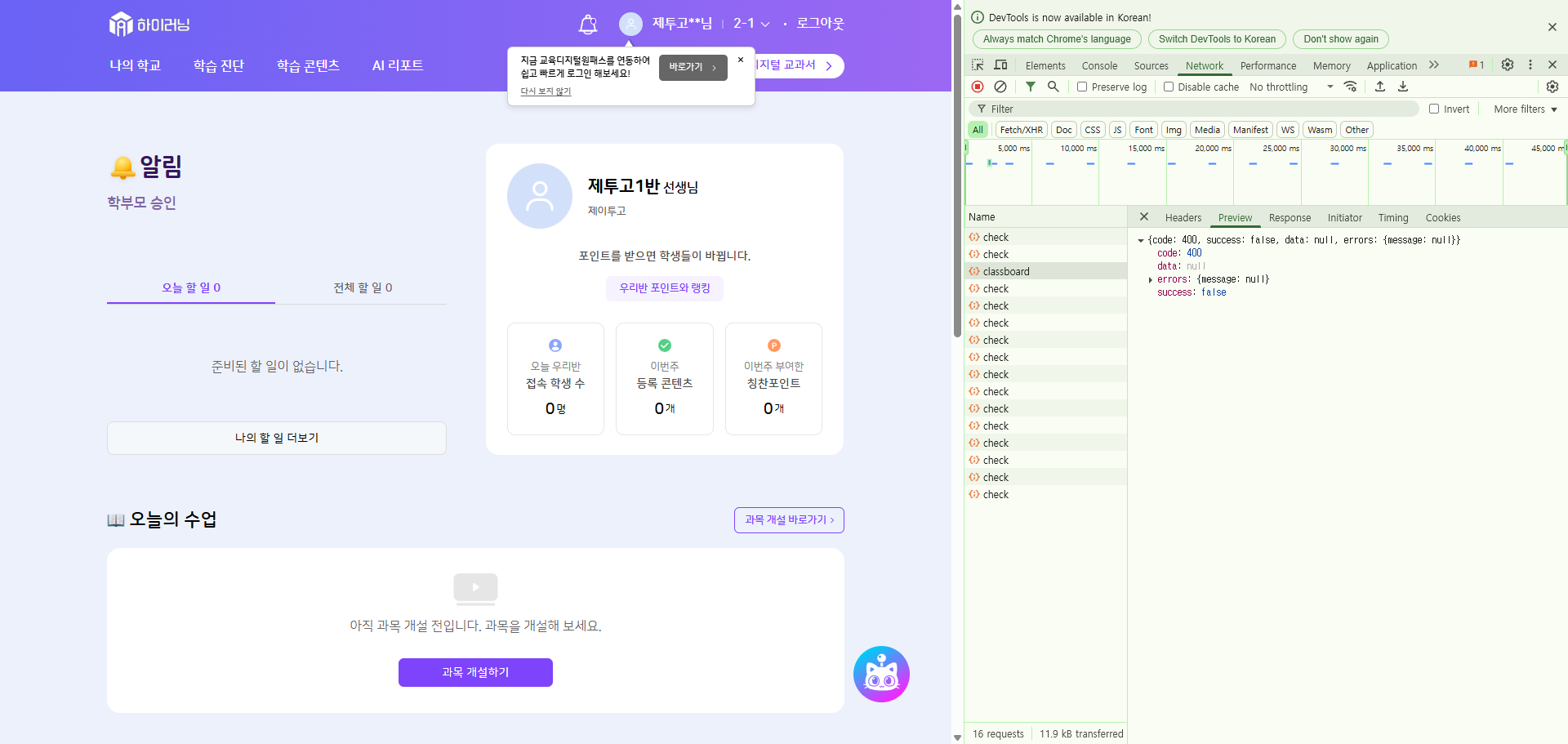The image size is (1568, 744).
Task: Expand the errors object in preview
Action: point(1151,279)
